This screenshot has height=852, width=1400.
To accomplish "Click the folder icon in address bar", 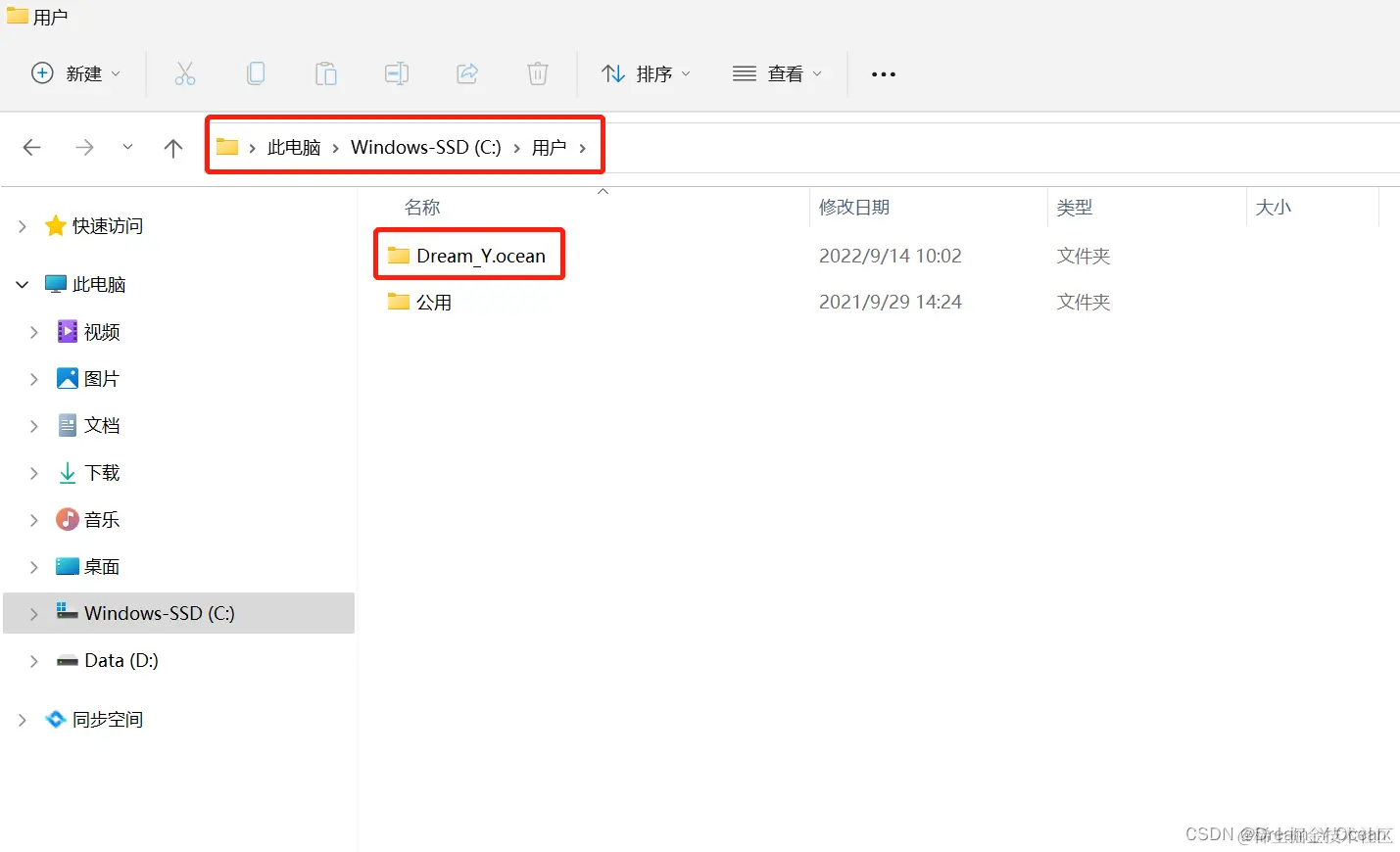I will pyautogui.click(x=227, y=147).
